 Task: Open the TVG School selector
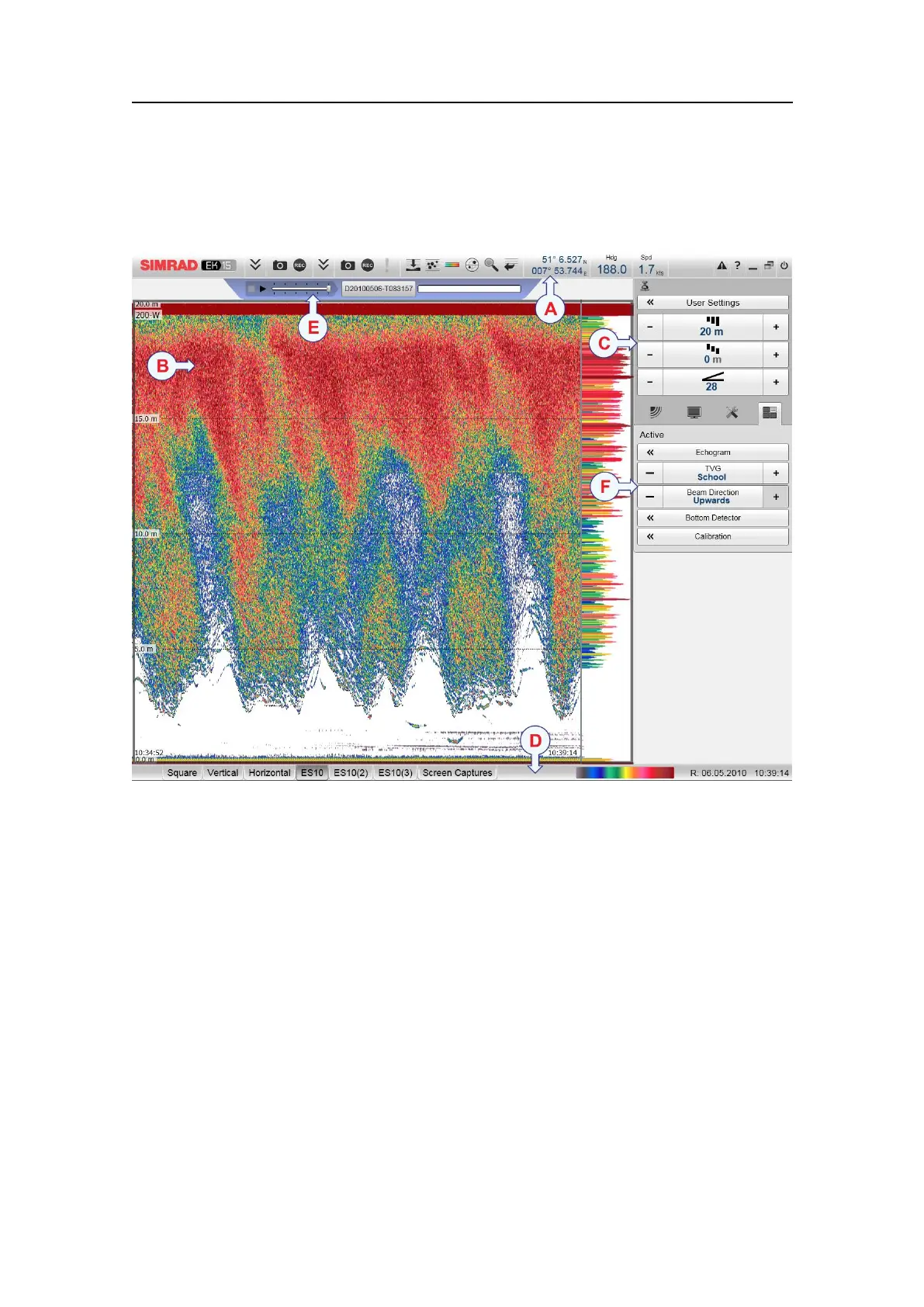(x=712, y=473)
